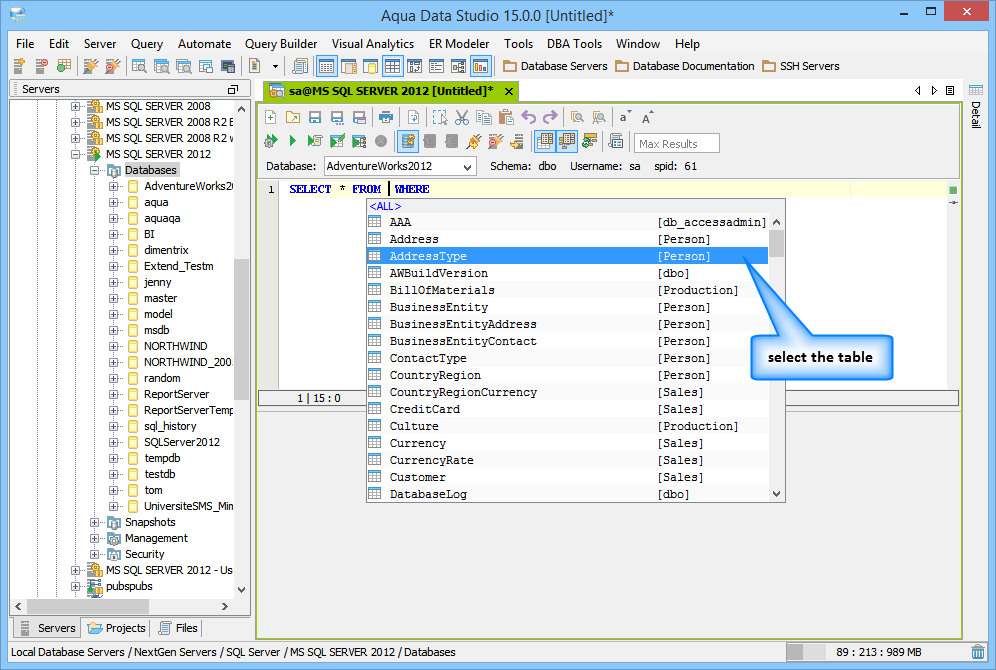Viewport: 996px width, 670px height.
Task: Toggle the auto commit database icon
Action: pyautogui.click(x=408, y=141)
